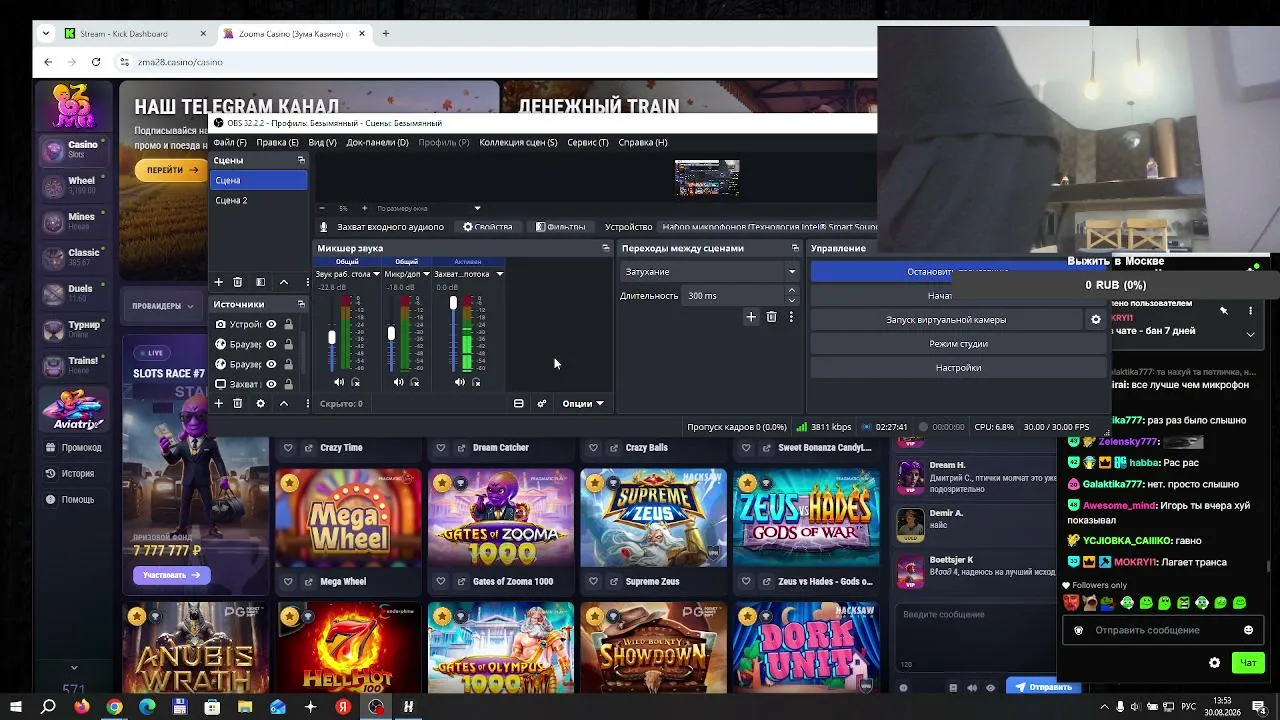Open the Захват...потока channel dropdown
This screenshot has width=1280, height=720.
pyautogui.click(x=499, y=274)
